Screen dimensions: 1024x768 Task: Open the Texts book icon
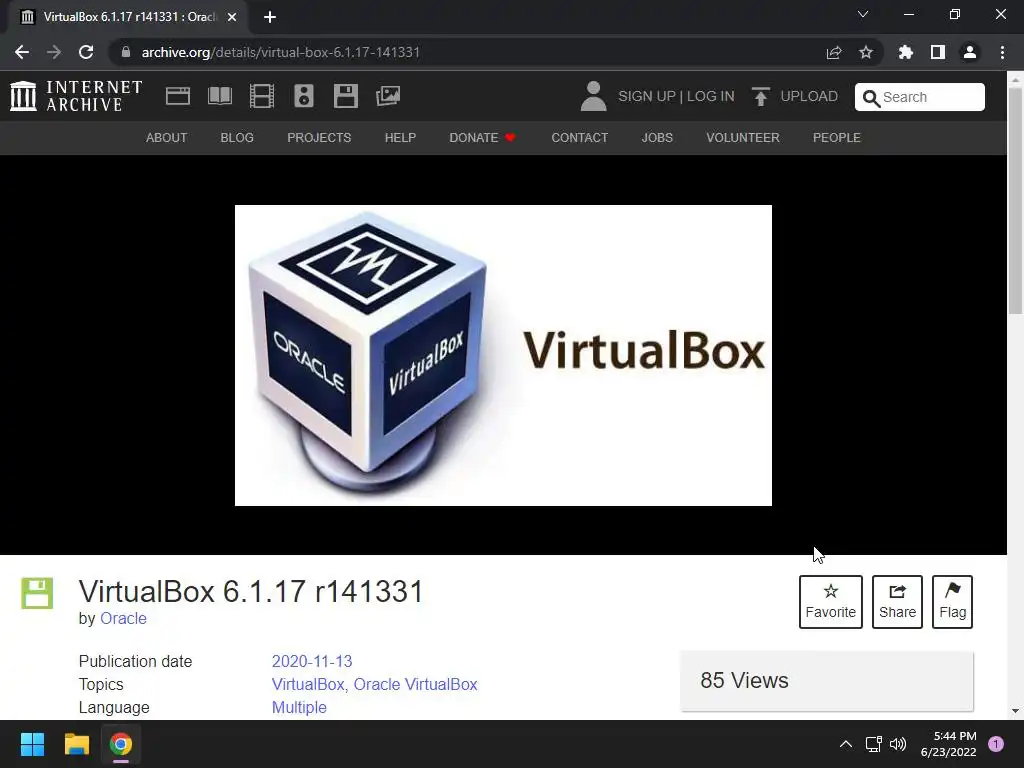coord(220,96)
